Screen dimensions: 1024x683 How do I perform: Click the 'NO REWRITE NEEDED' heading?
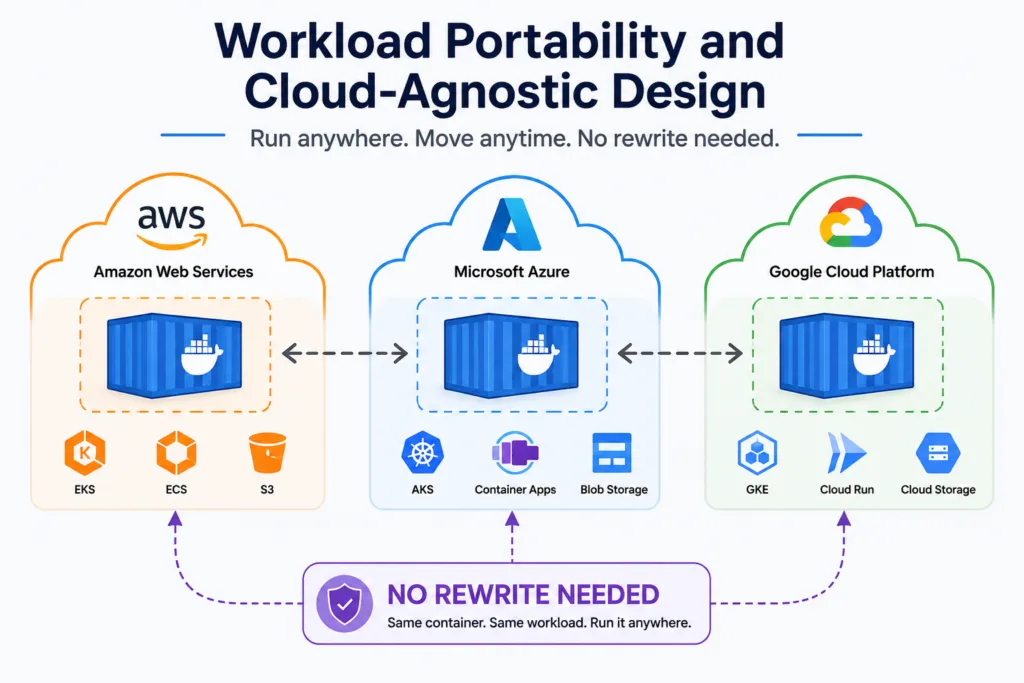pos(523,595)
